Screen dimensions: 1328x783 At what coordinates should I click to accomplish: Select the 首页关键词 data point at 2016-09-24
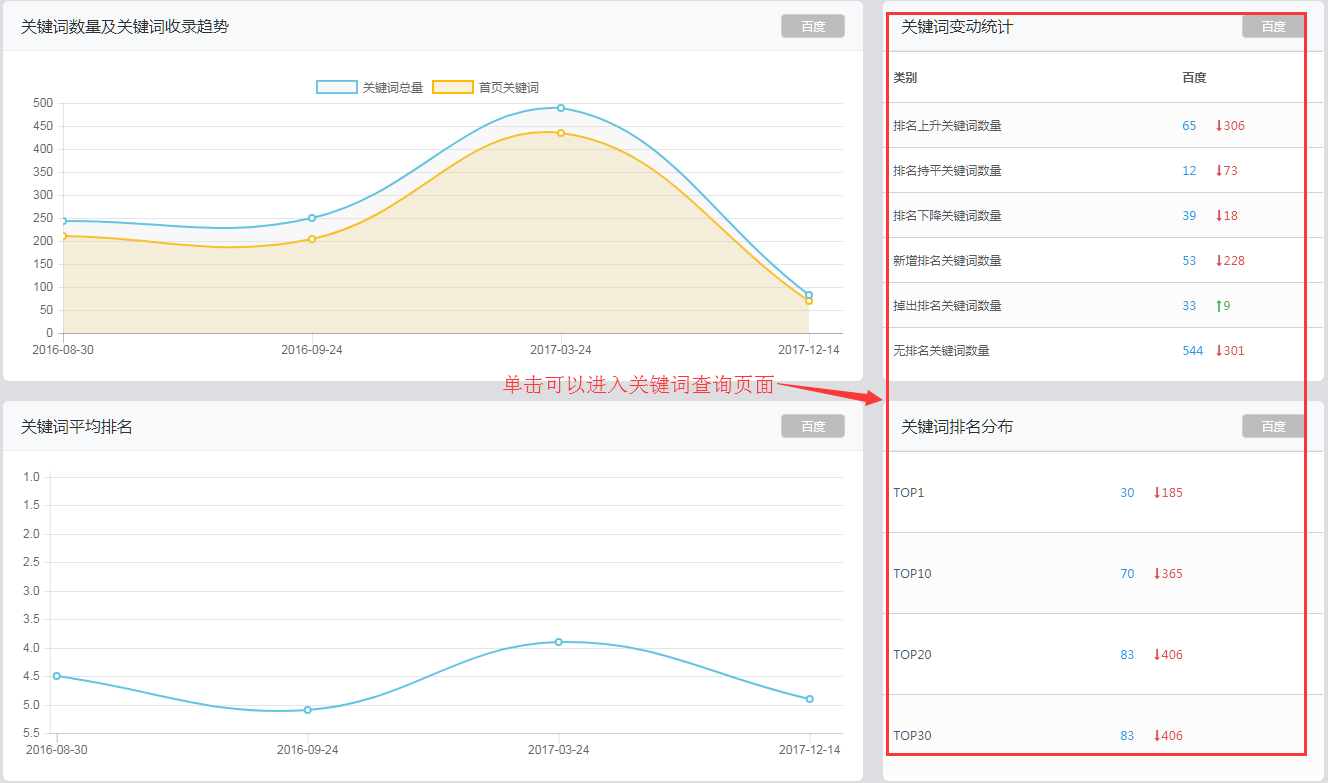(x=312, y=239)
